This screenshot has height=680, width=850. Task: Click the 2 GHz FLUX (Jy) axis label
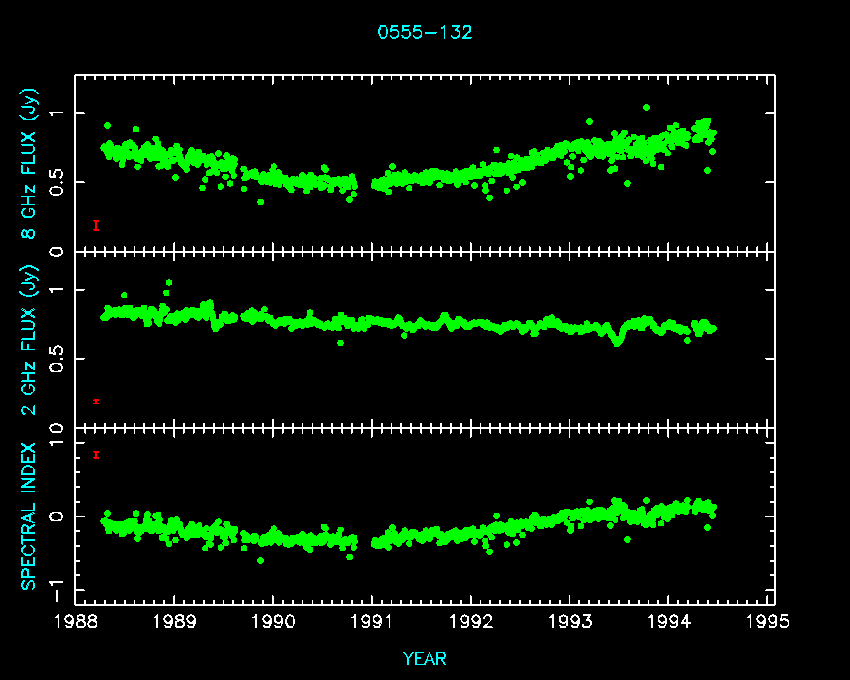[29, 339]
